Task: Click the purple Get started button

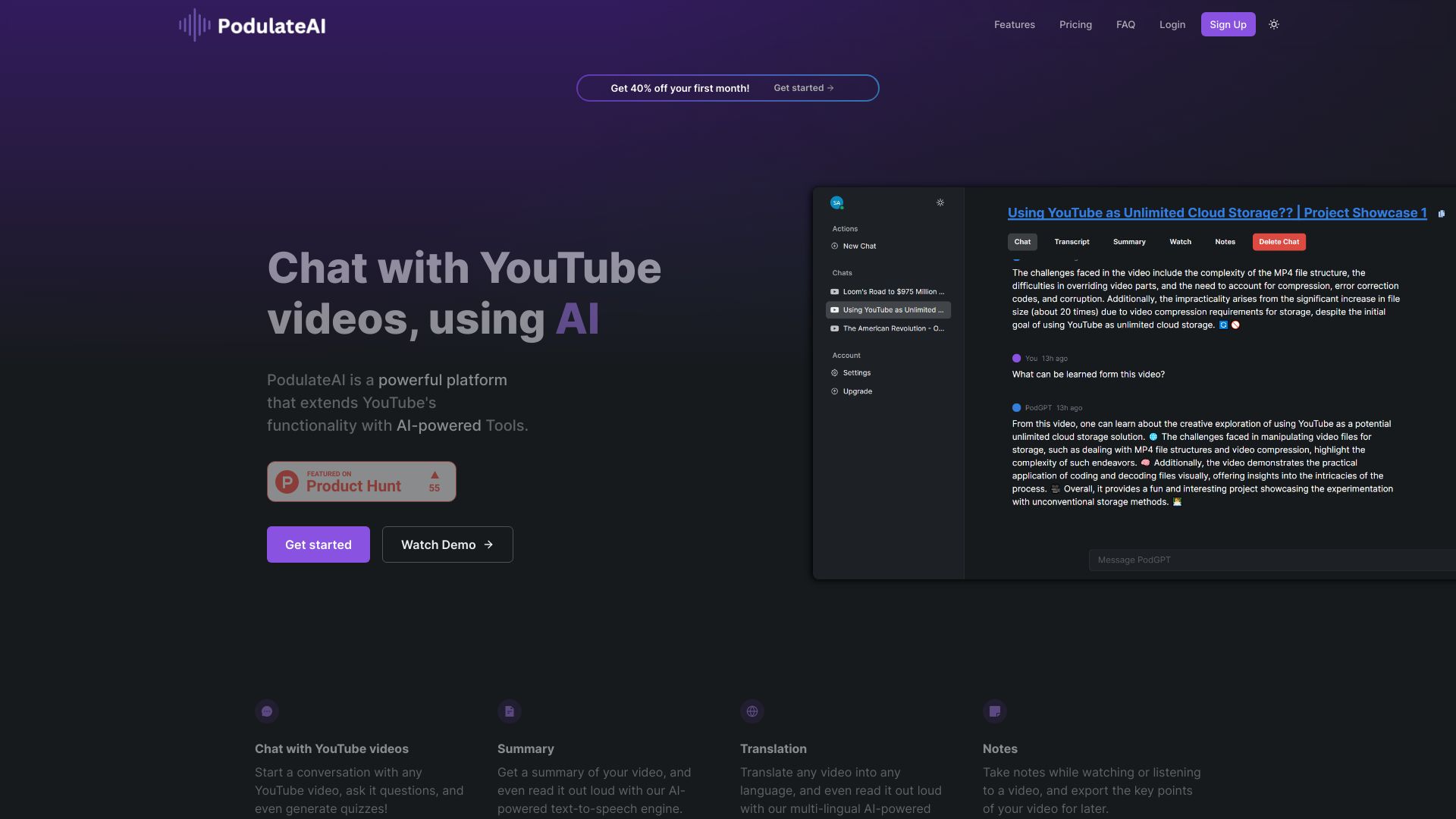Action: pos(318,544)
